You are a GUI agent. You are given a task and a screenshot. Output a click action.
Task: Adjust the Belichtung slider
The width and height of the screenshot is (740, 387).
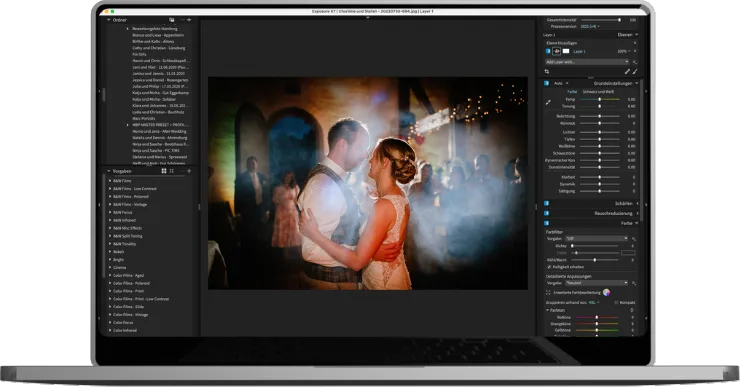[600, 116]
